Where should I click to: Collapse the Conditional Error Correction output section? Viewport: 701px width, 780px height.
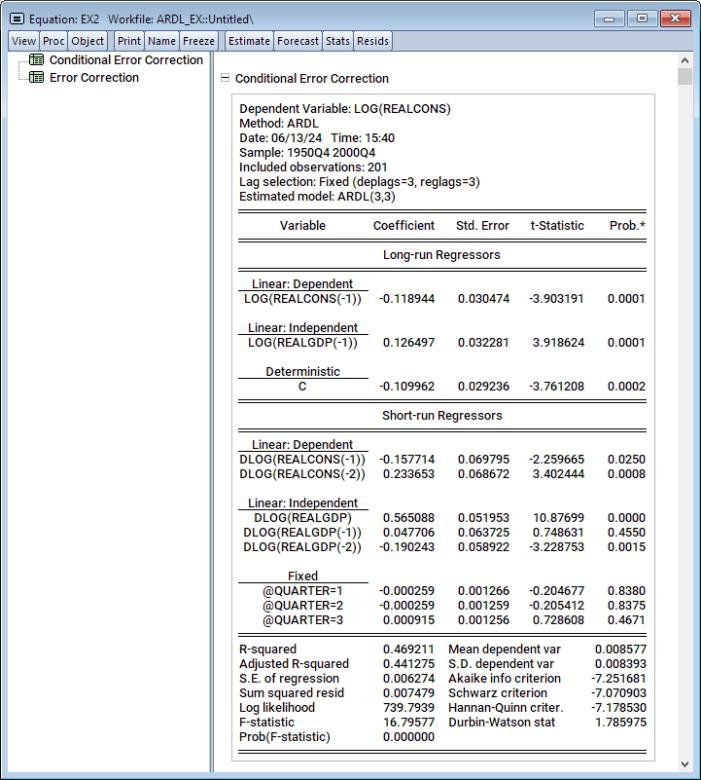[224, 78]
